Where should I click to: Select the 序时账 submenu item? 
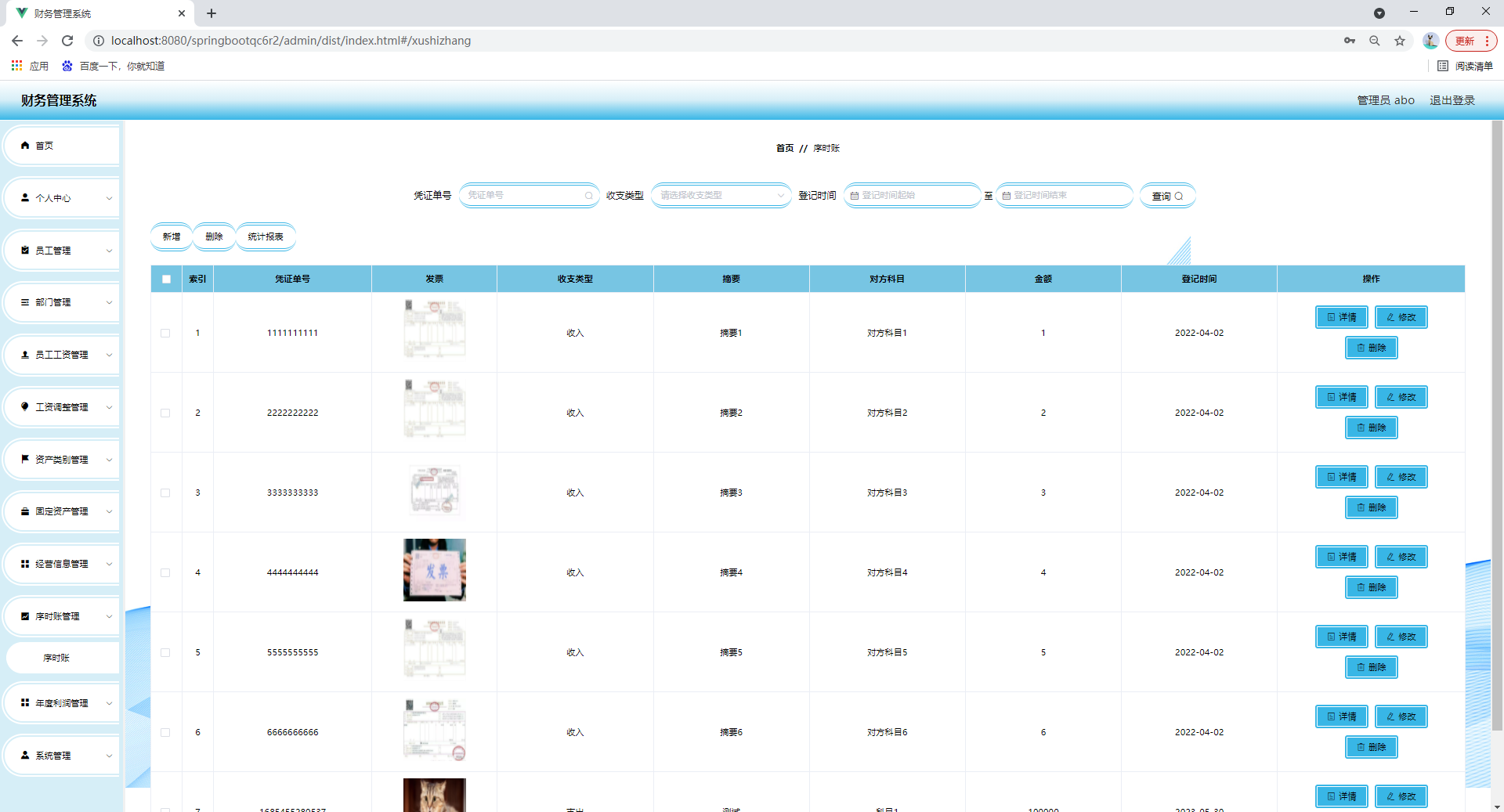56,658
